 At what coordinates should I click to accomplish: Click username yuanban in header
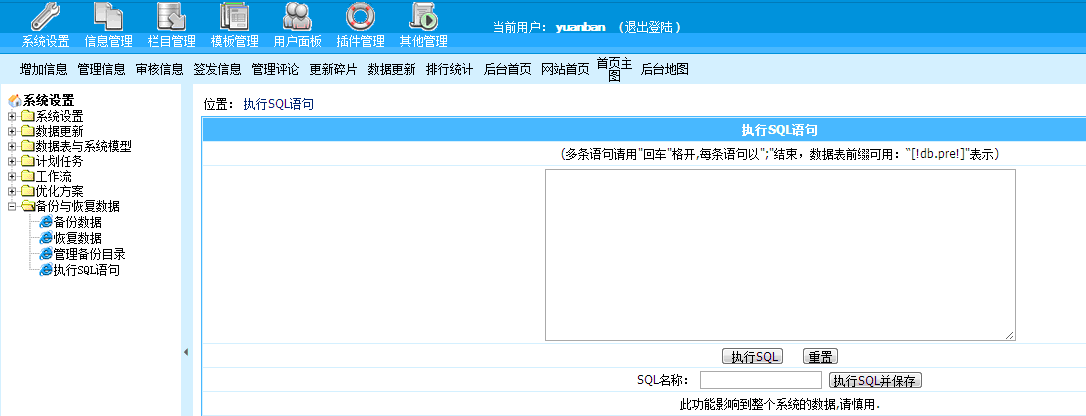pyautogui.click(x=580, y=27)
